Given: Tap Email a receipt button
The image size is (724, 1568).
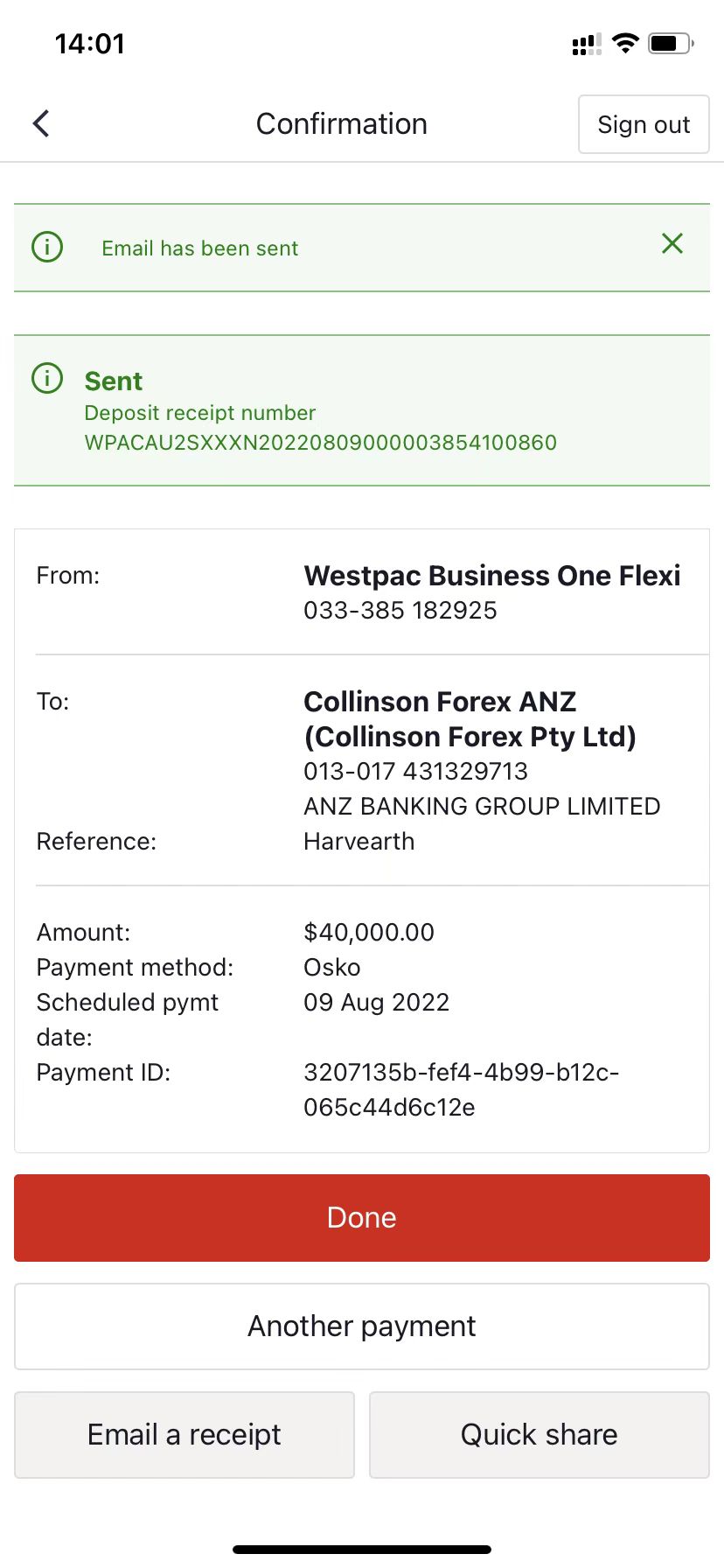Looking at the screenshot, I should click(x=184, y=1434).
